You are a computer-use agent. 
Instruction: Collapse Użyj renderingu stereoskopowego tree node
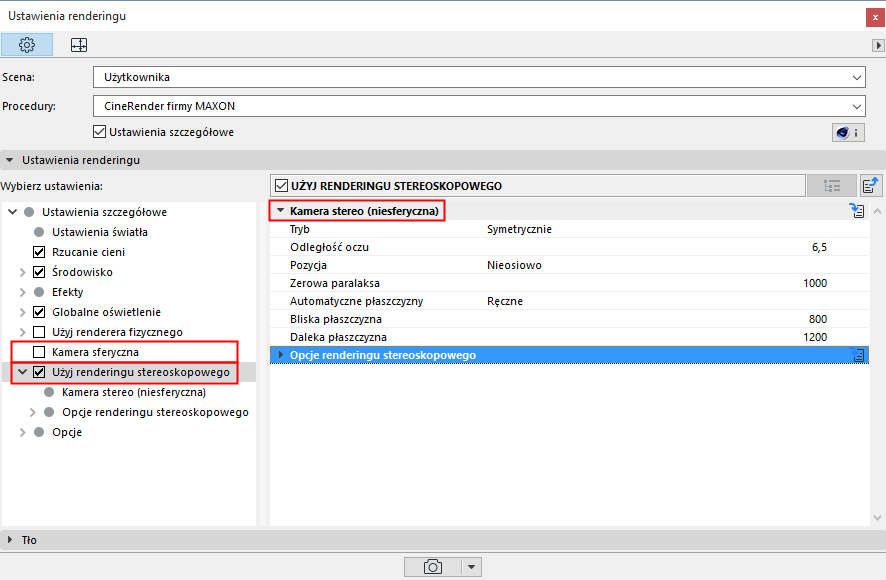[x=23, y=372]
